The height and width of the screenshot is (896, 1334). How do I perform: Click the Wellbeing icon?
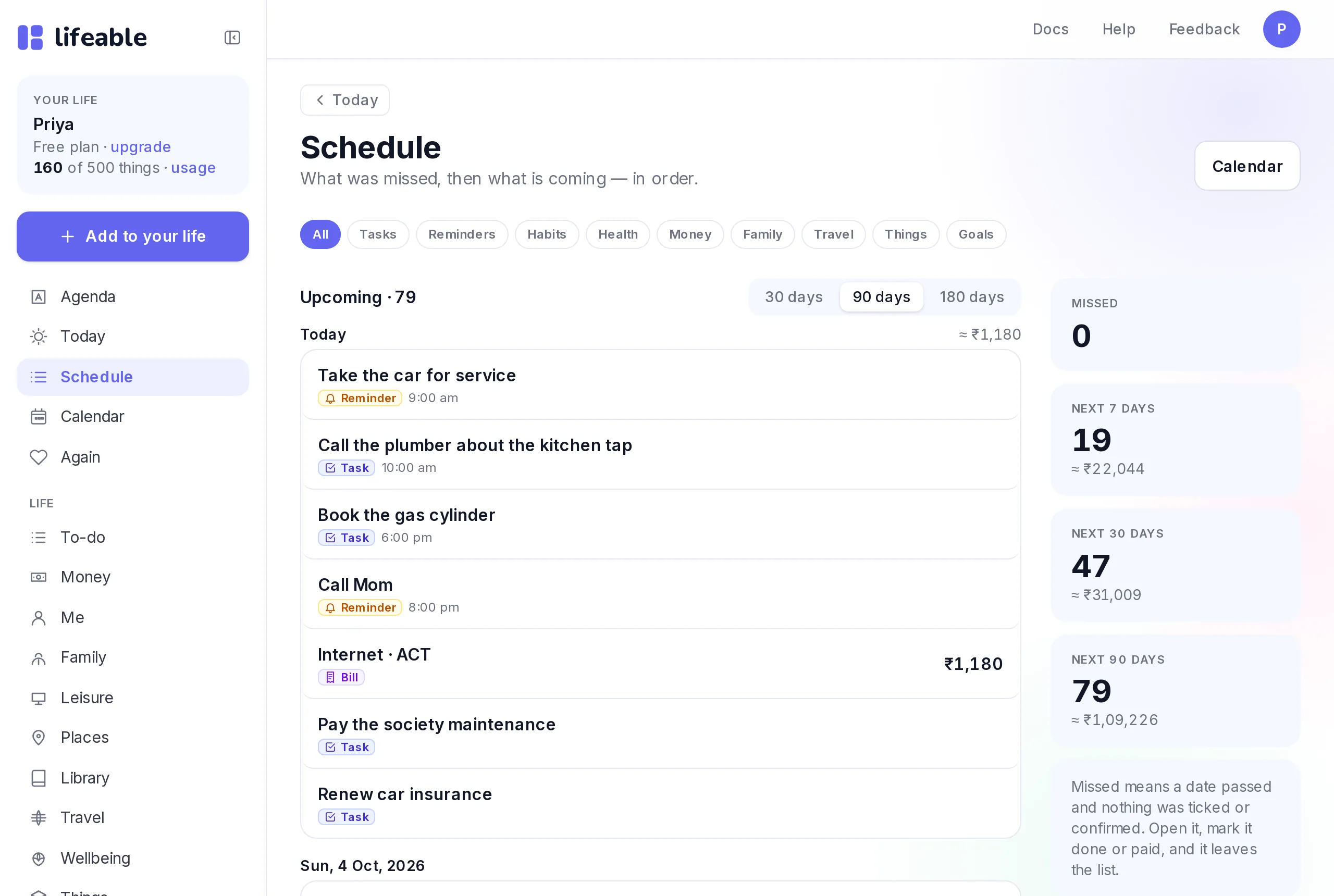point(38,858)
